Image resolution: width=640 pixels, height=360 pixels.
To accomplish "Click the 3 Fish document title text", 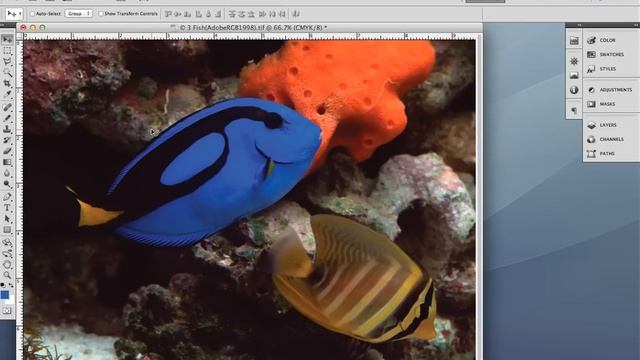I will 253,28.
